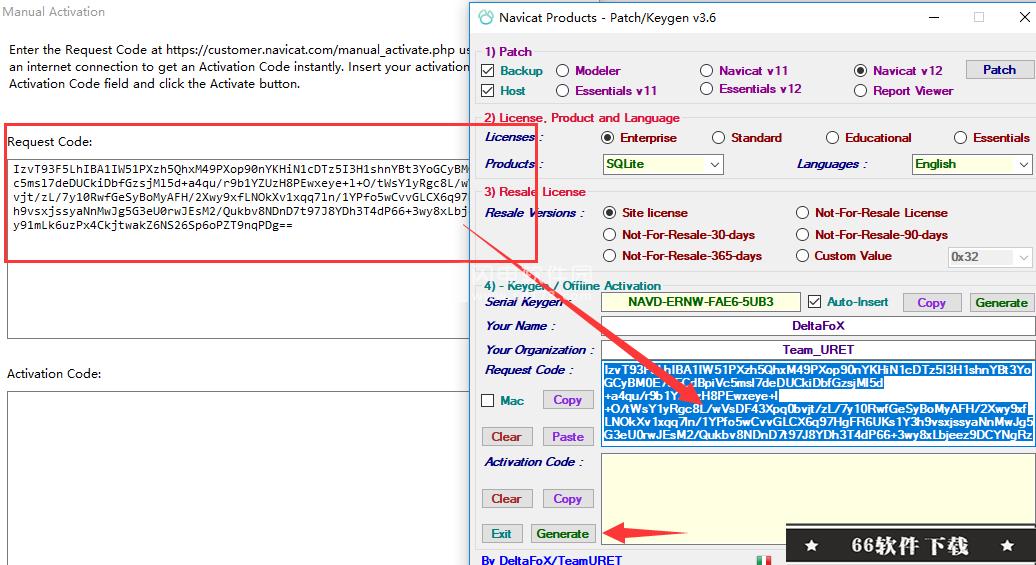1036x565 pixels.
Task: Select the Navicat v12 radio option
Action: point(860,71)
